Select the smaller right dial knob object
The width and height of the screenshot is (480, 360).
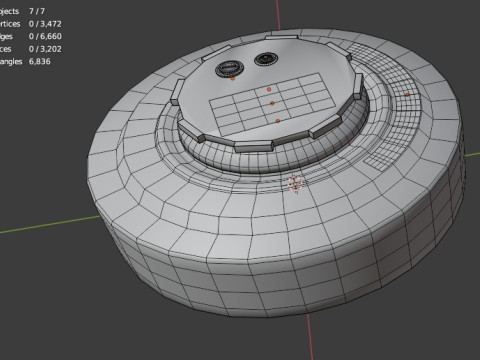click(x=266, y=59)
